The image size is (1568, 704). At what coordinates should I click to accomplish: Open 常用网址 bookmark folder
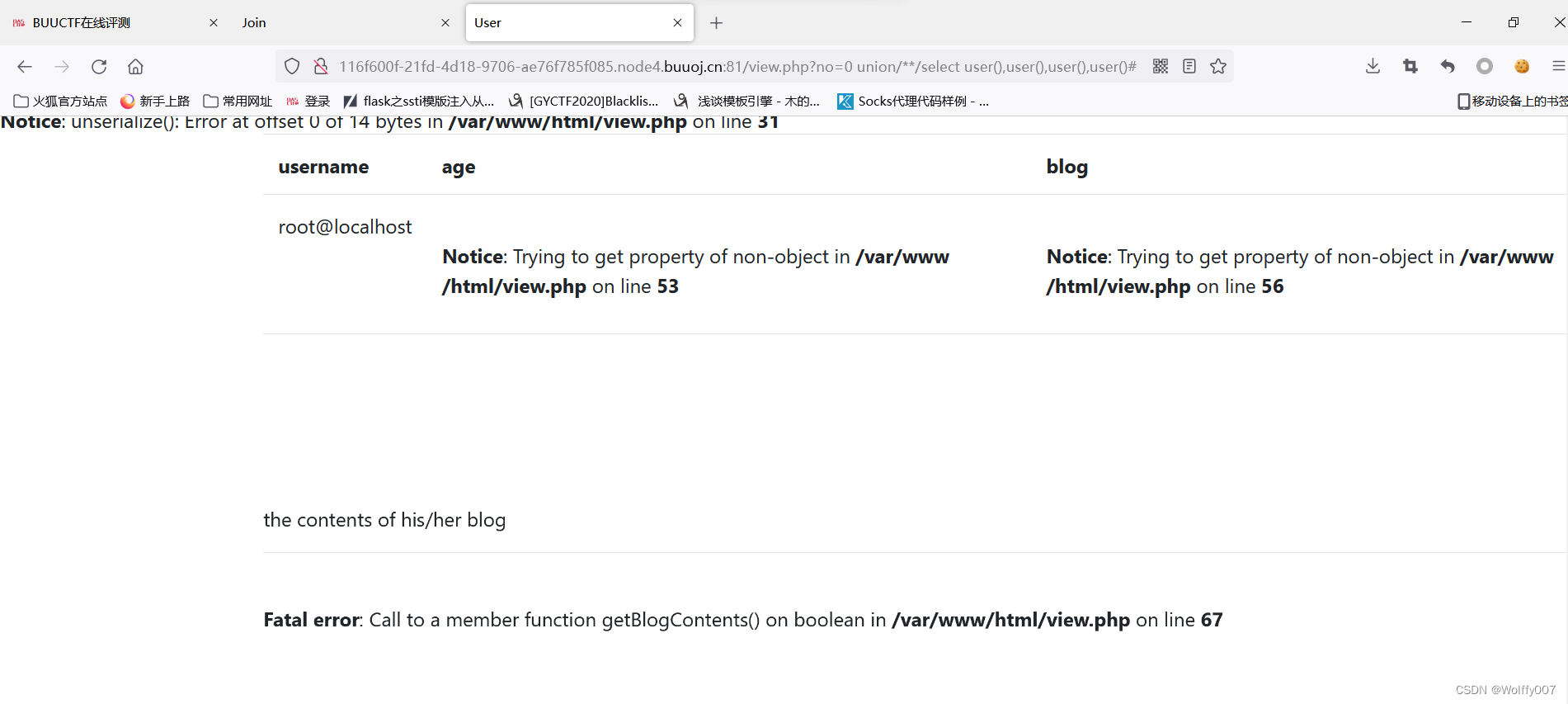(x=238, y=102)
